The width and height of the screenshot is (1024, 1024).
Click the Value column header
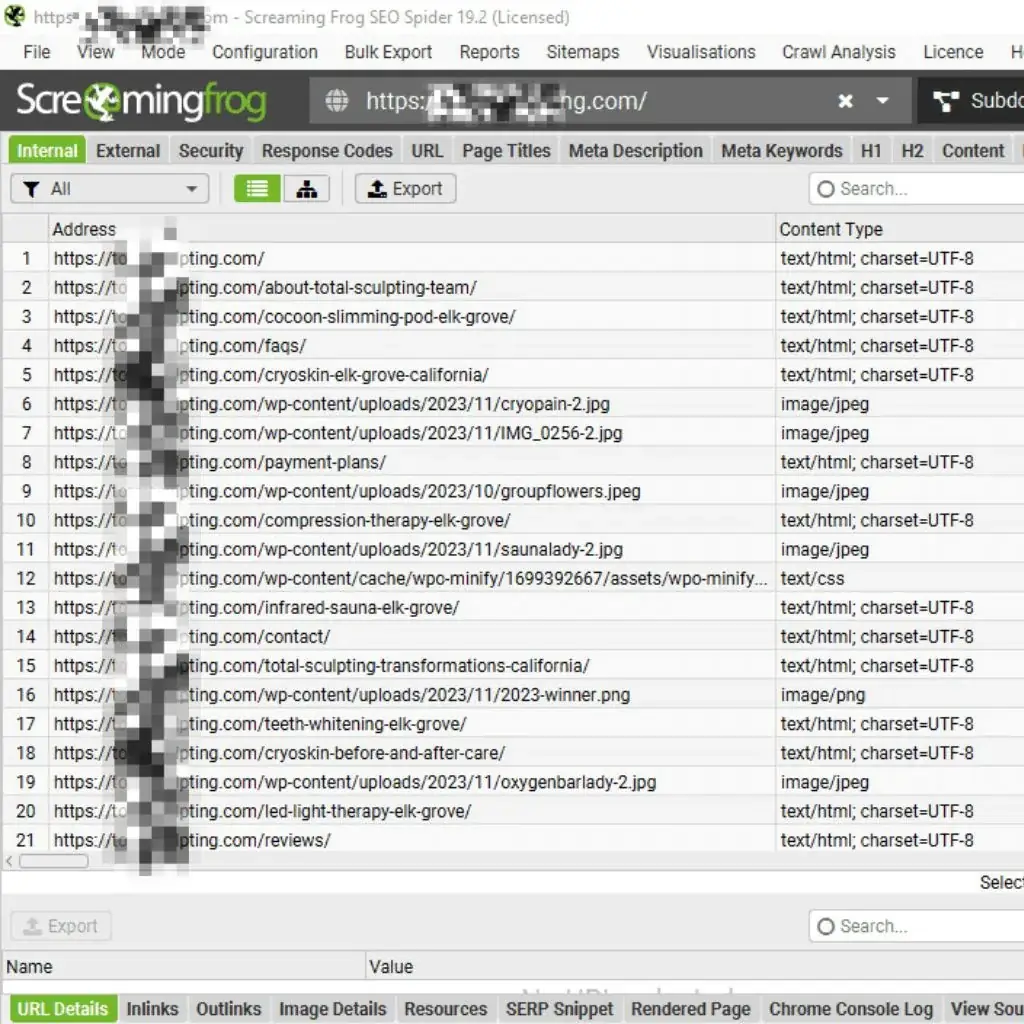click(x=694, y=967)
